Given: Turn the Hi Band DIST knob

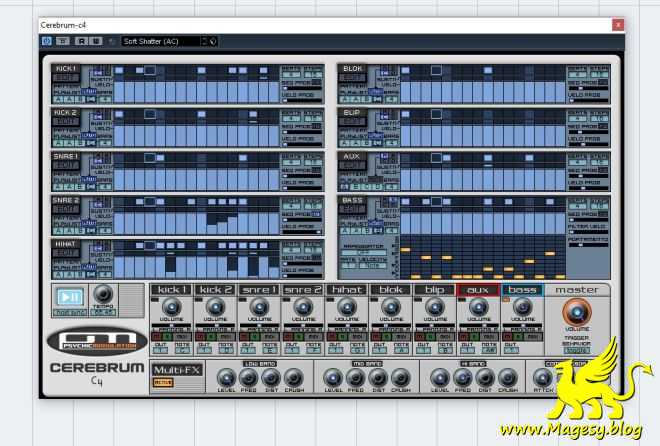Looking at the screenshot, I should 485,377.
